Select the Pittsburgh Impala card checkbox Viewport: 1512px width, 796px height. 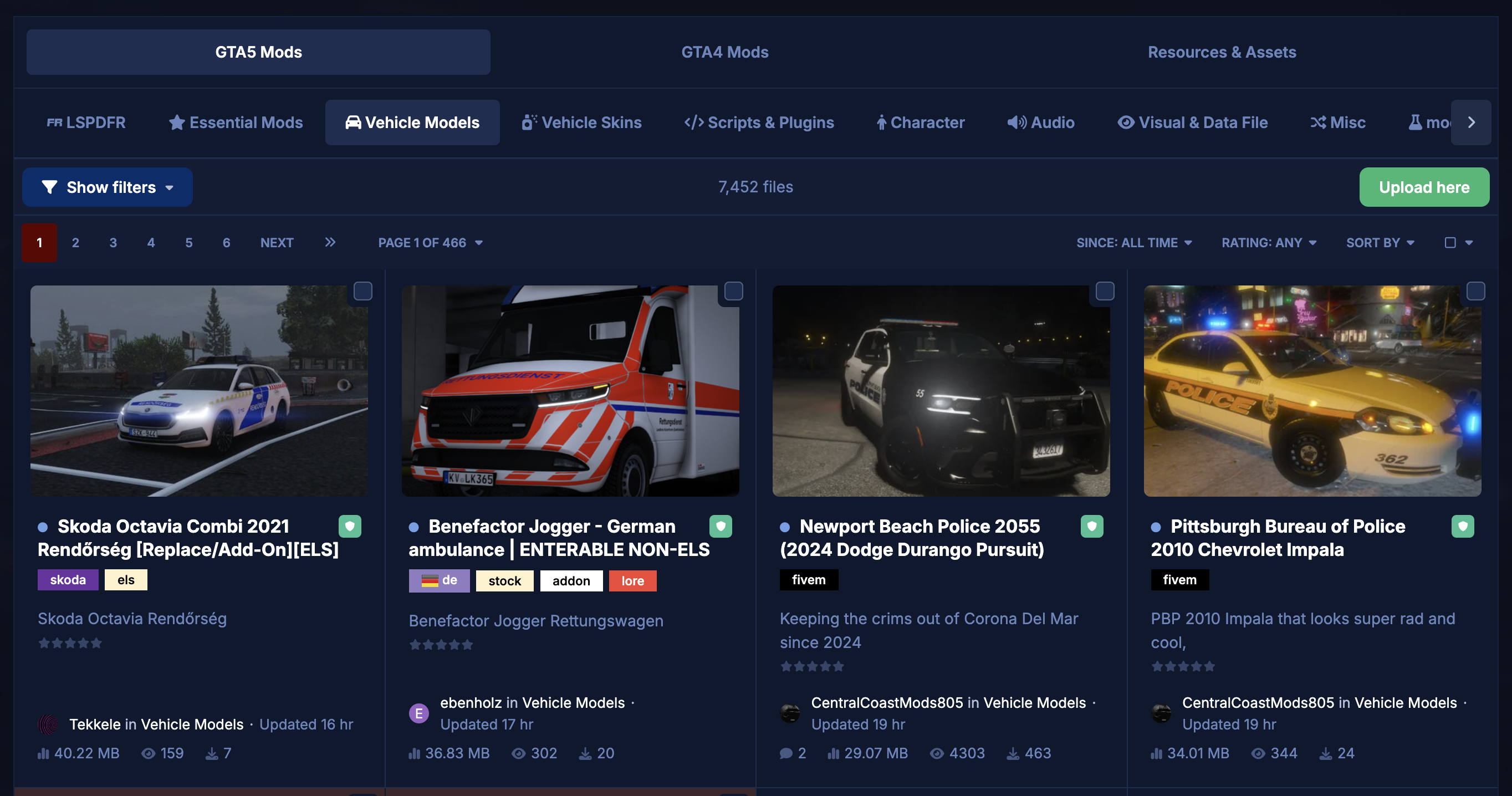[1475, 291]
